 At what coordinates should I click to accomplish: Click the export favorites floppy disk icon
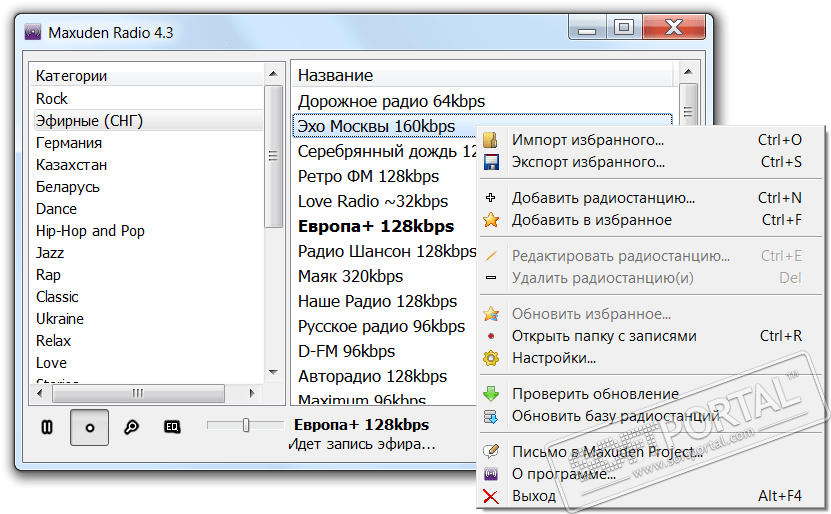click(491, 162)
